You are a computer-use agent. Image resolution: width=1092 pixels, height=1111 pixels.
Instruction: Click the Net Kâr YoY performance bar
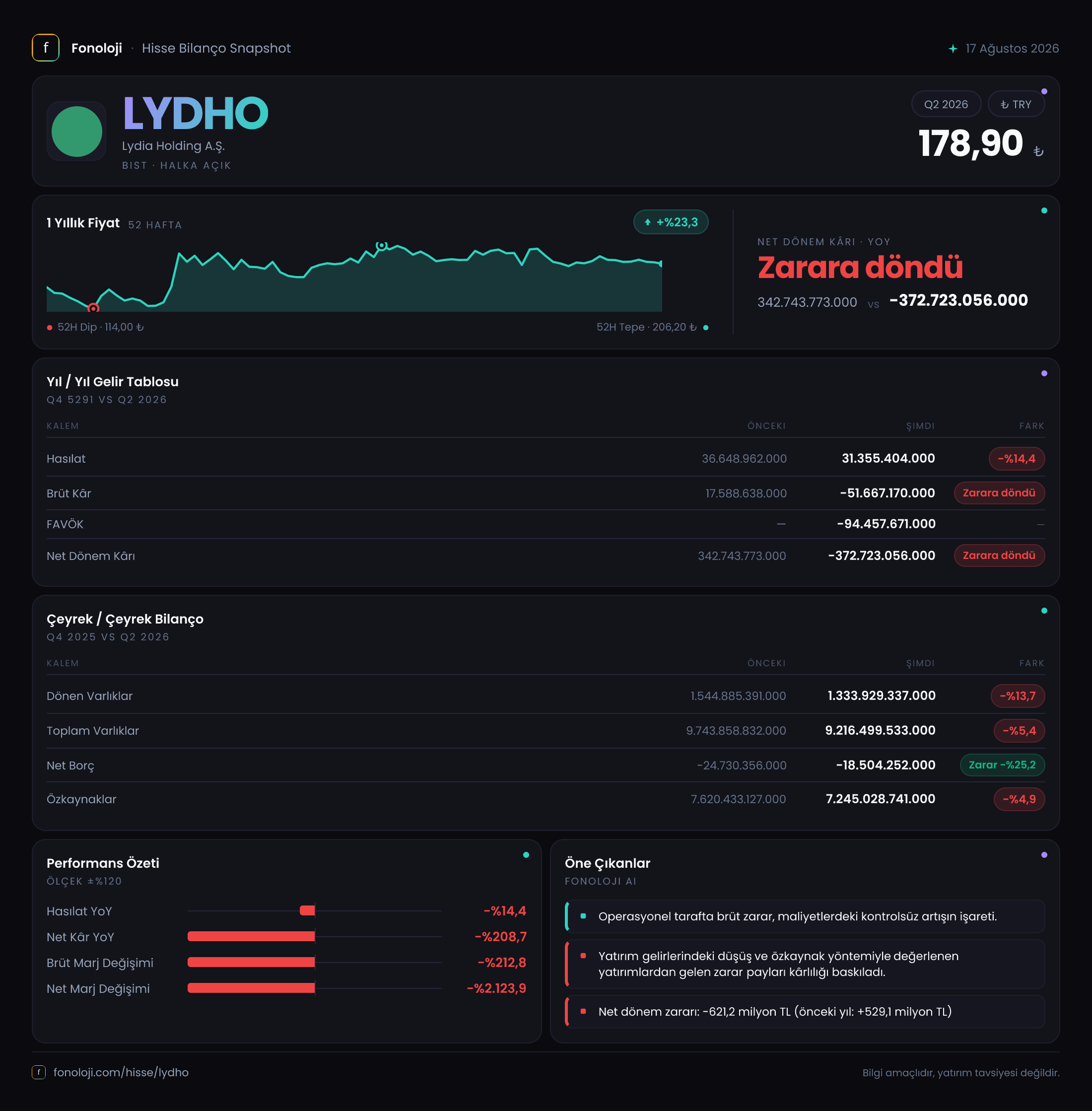(251, 937)
